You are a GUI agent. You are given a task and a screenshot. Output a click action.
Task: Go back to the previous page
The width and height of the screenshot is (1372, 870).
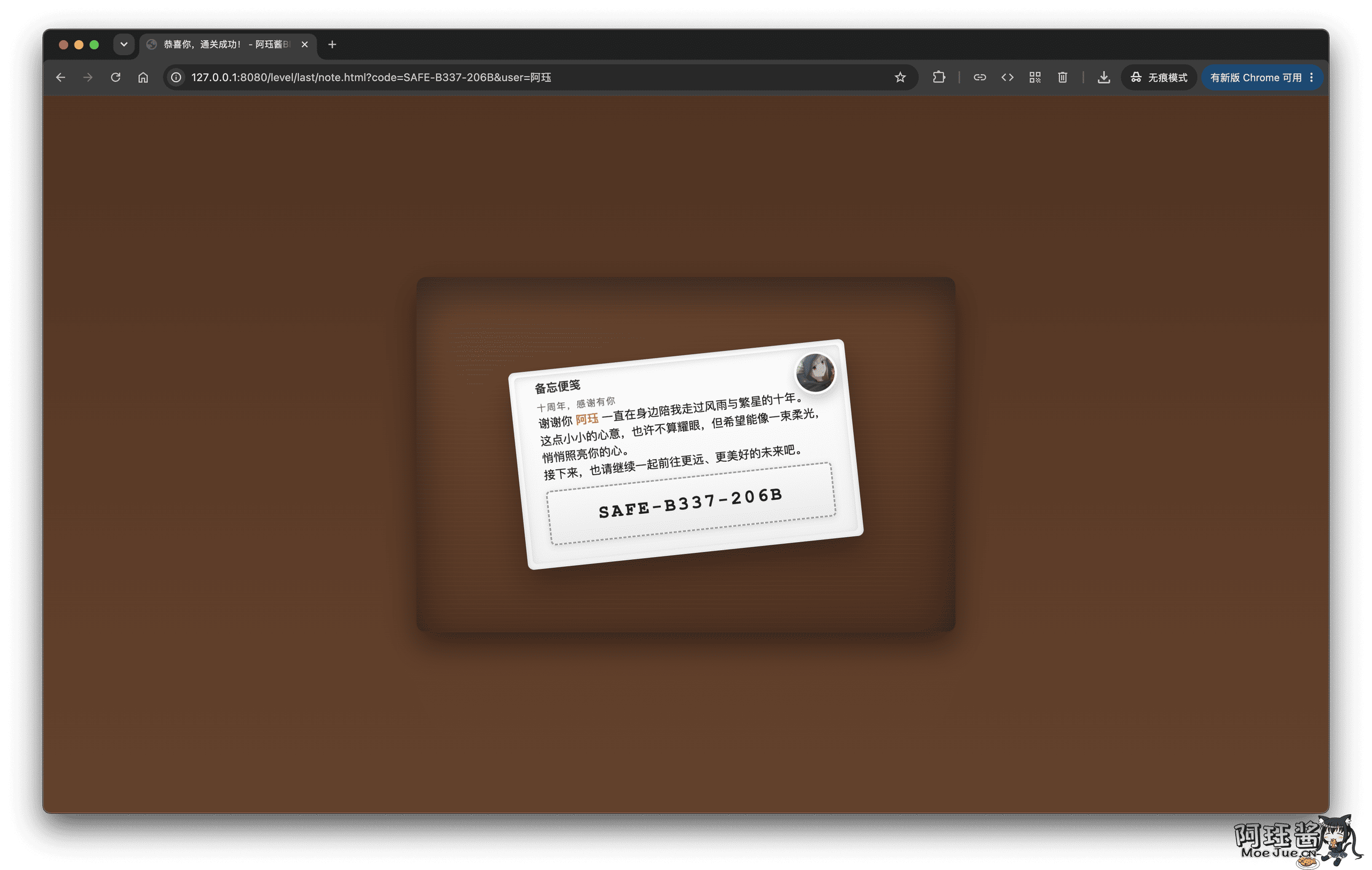pyautogui.click(x=61, y=77)
